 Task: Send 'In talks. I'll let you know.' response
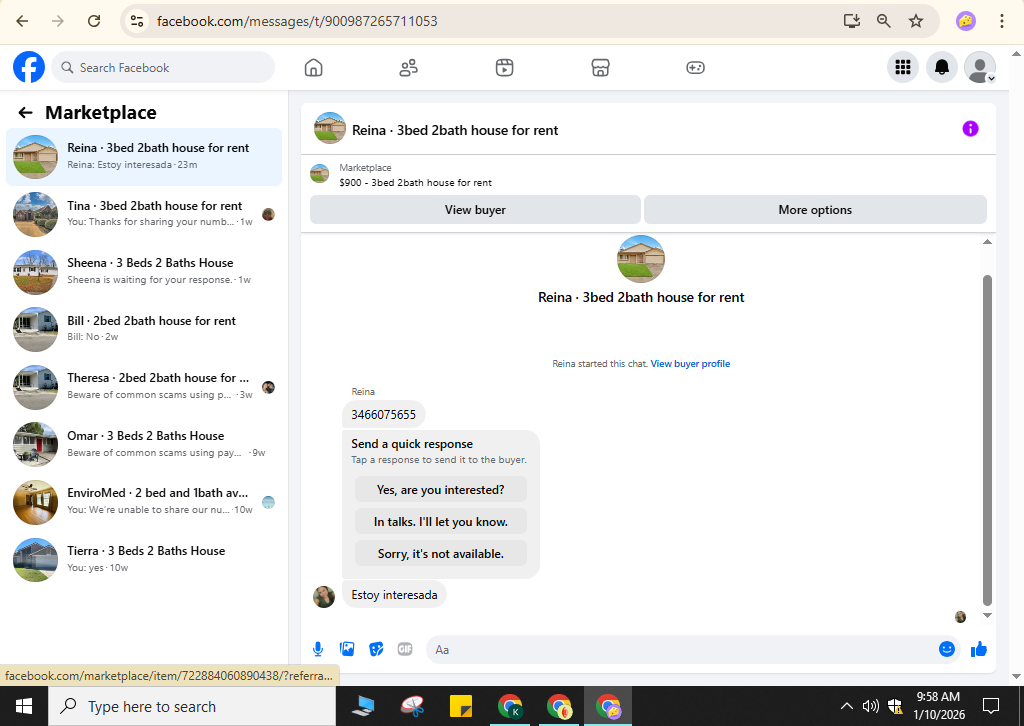tap(440, 522)
